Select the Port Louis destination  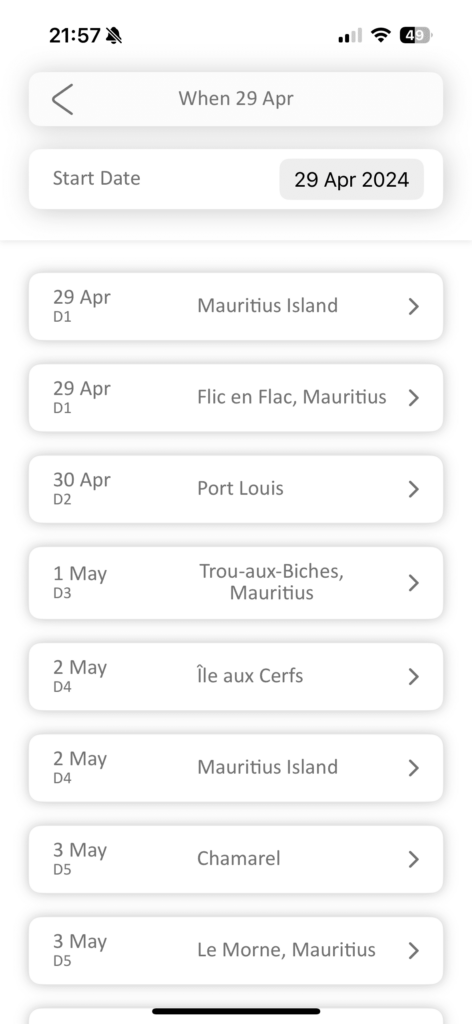(x=240, y=488)
